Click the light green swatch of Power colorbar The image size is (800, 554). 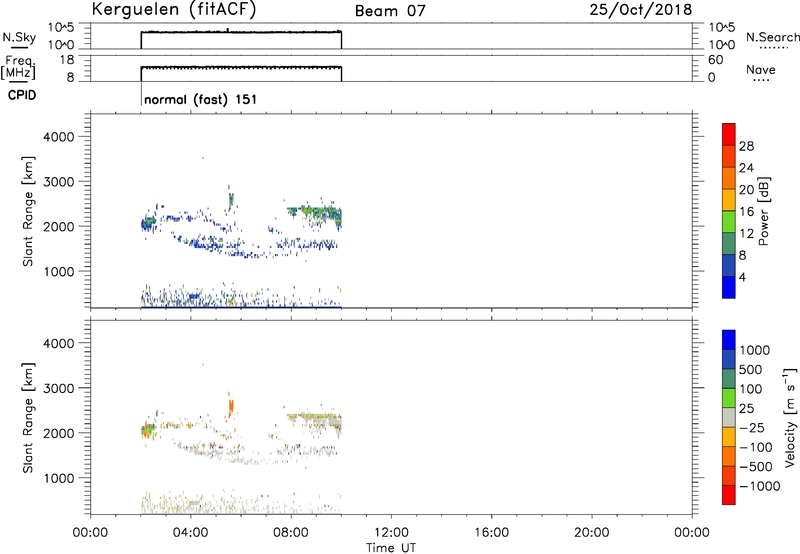729,221
